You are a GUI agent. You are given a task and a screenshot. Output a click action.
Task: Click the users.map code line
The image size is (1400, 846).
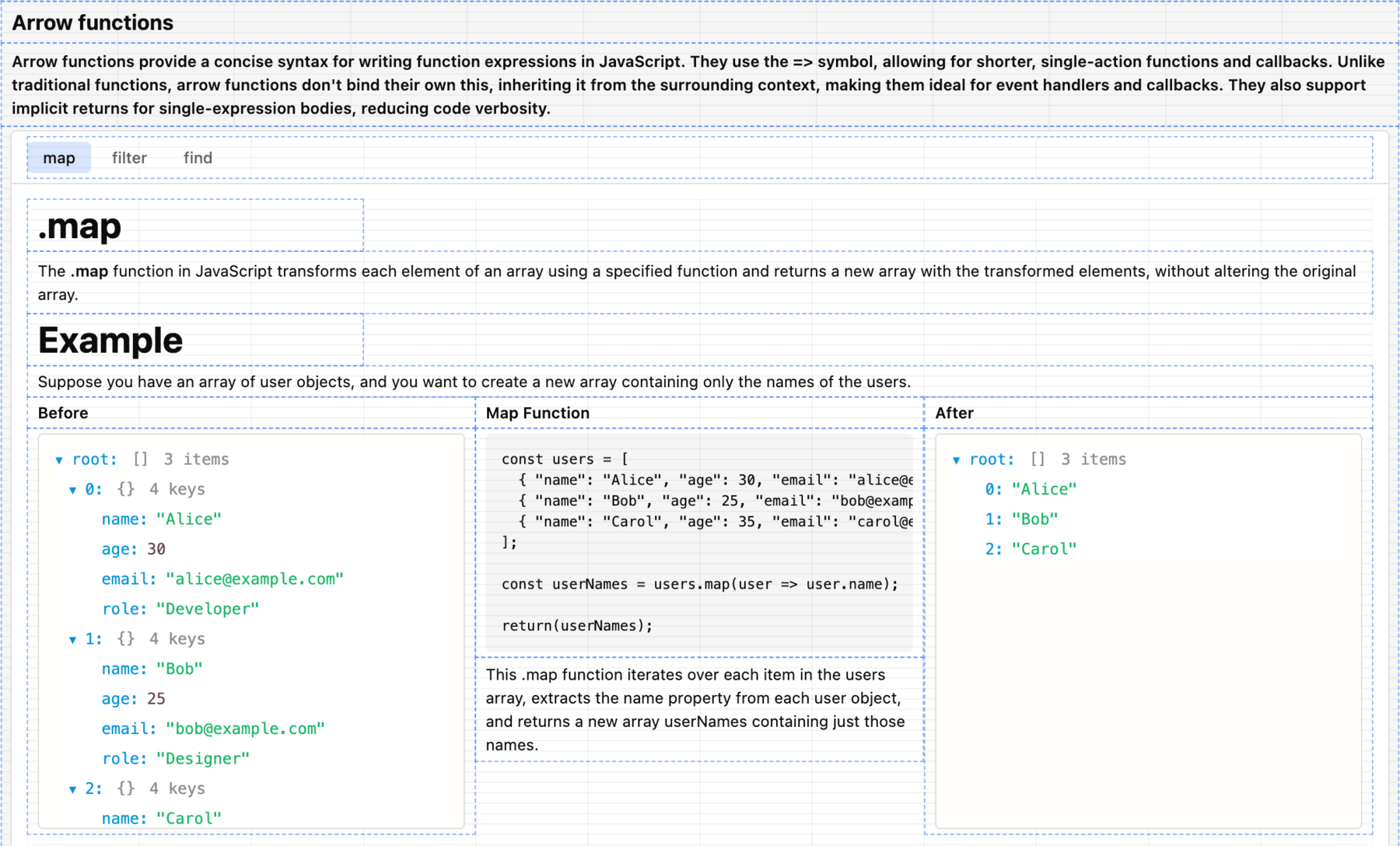click(x=700, y=584)
